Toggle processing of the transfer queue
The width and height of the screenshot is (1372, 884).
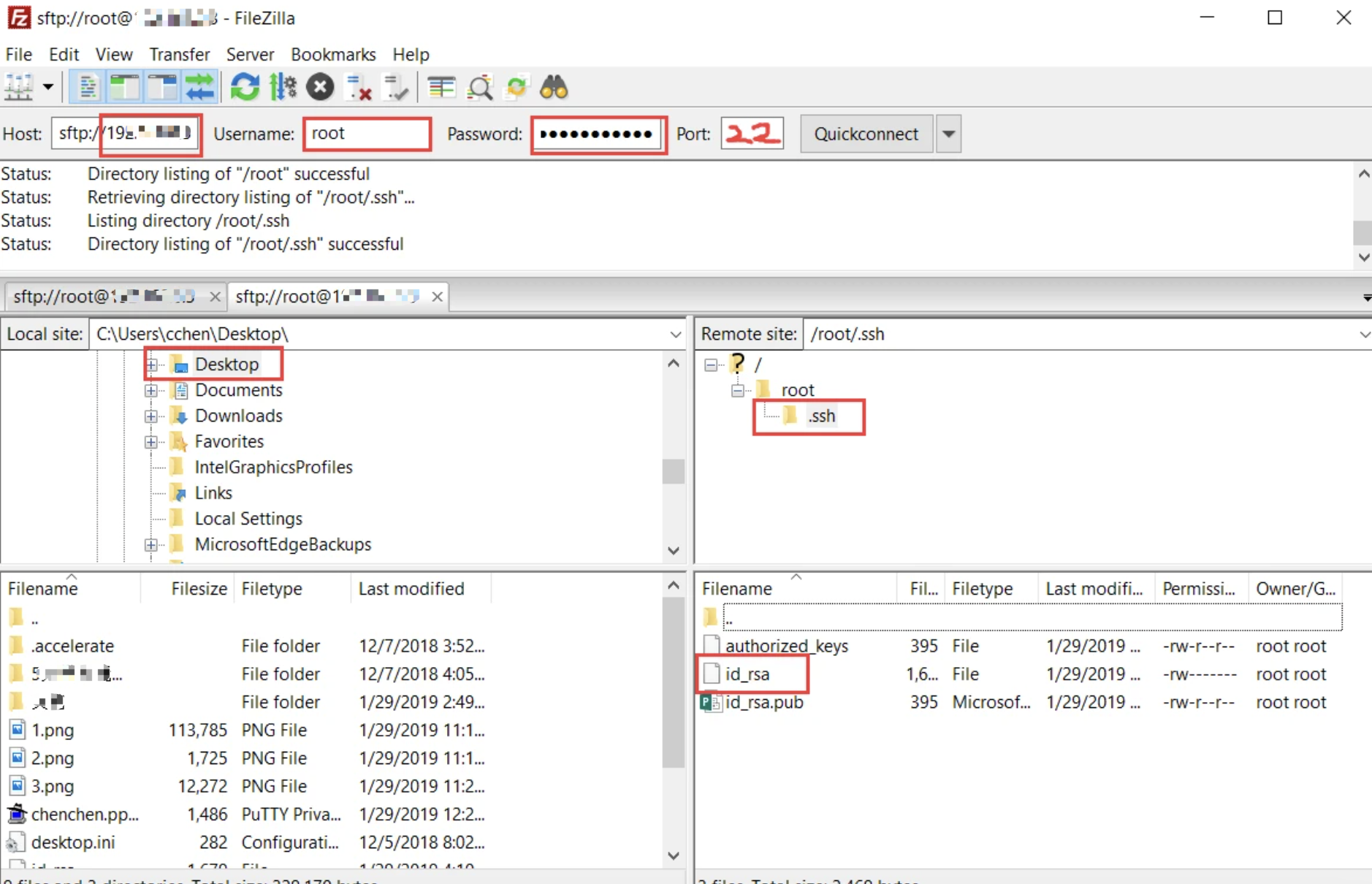283,88
